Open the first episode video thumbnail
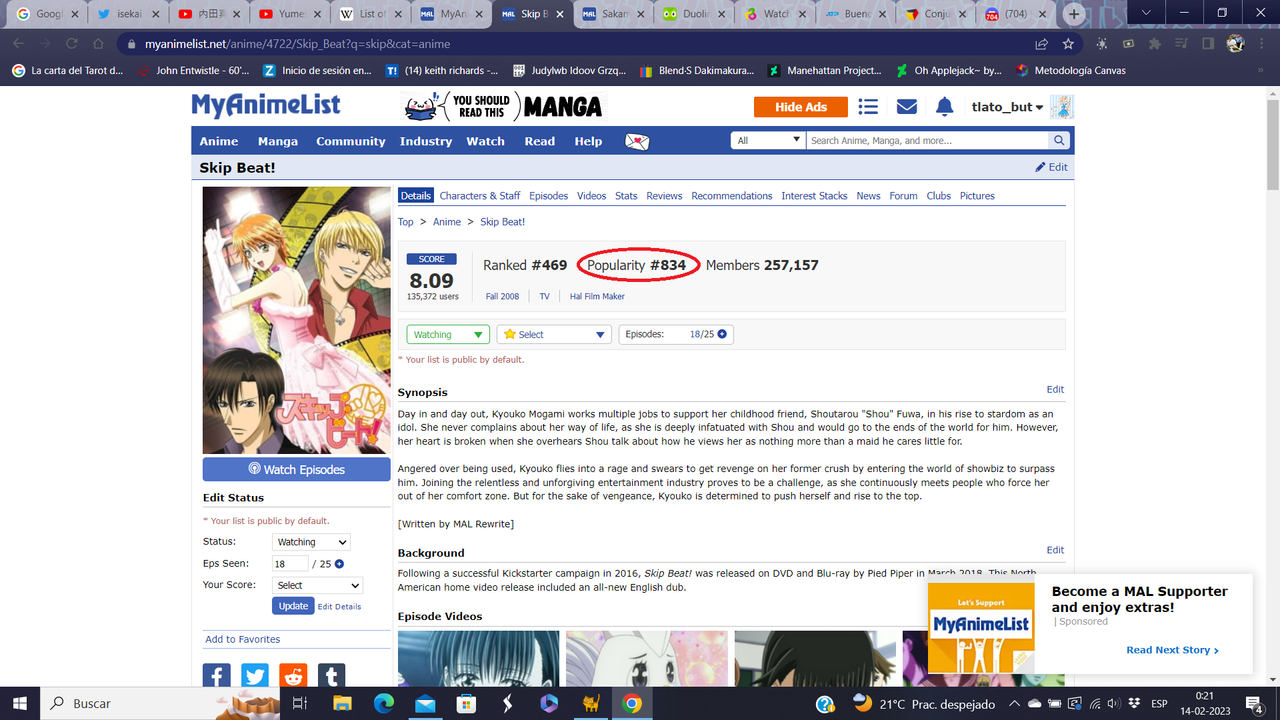This screenshot has height=720, width=1280. 478,659
